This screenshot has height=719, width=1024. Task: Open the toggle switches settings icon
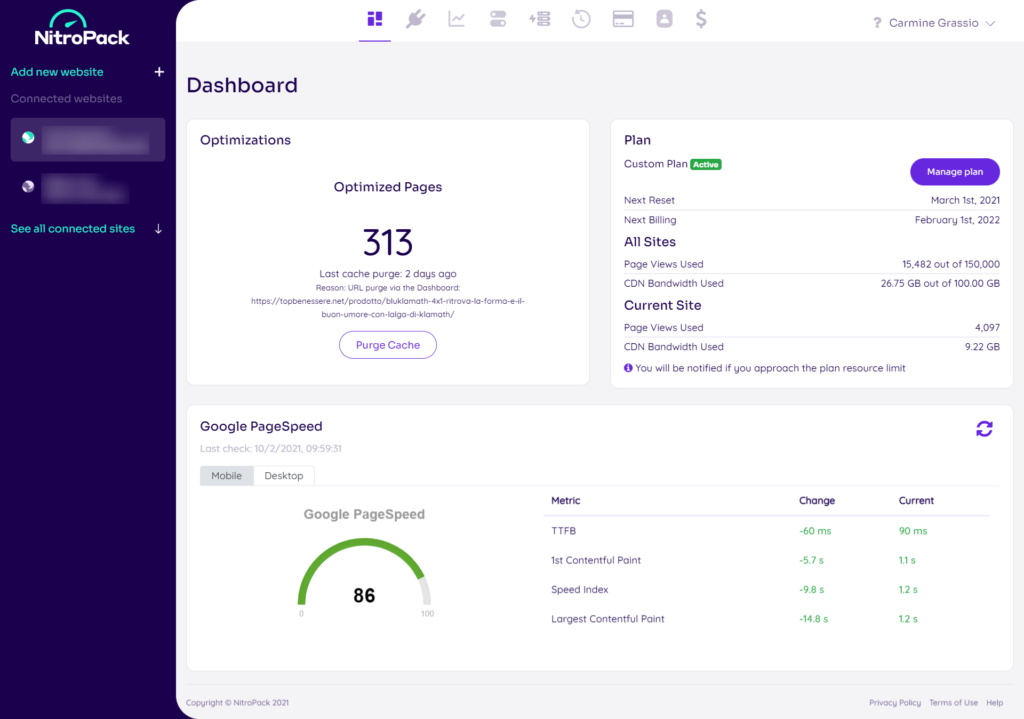498,19
